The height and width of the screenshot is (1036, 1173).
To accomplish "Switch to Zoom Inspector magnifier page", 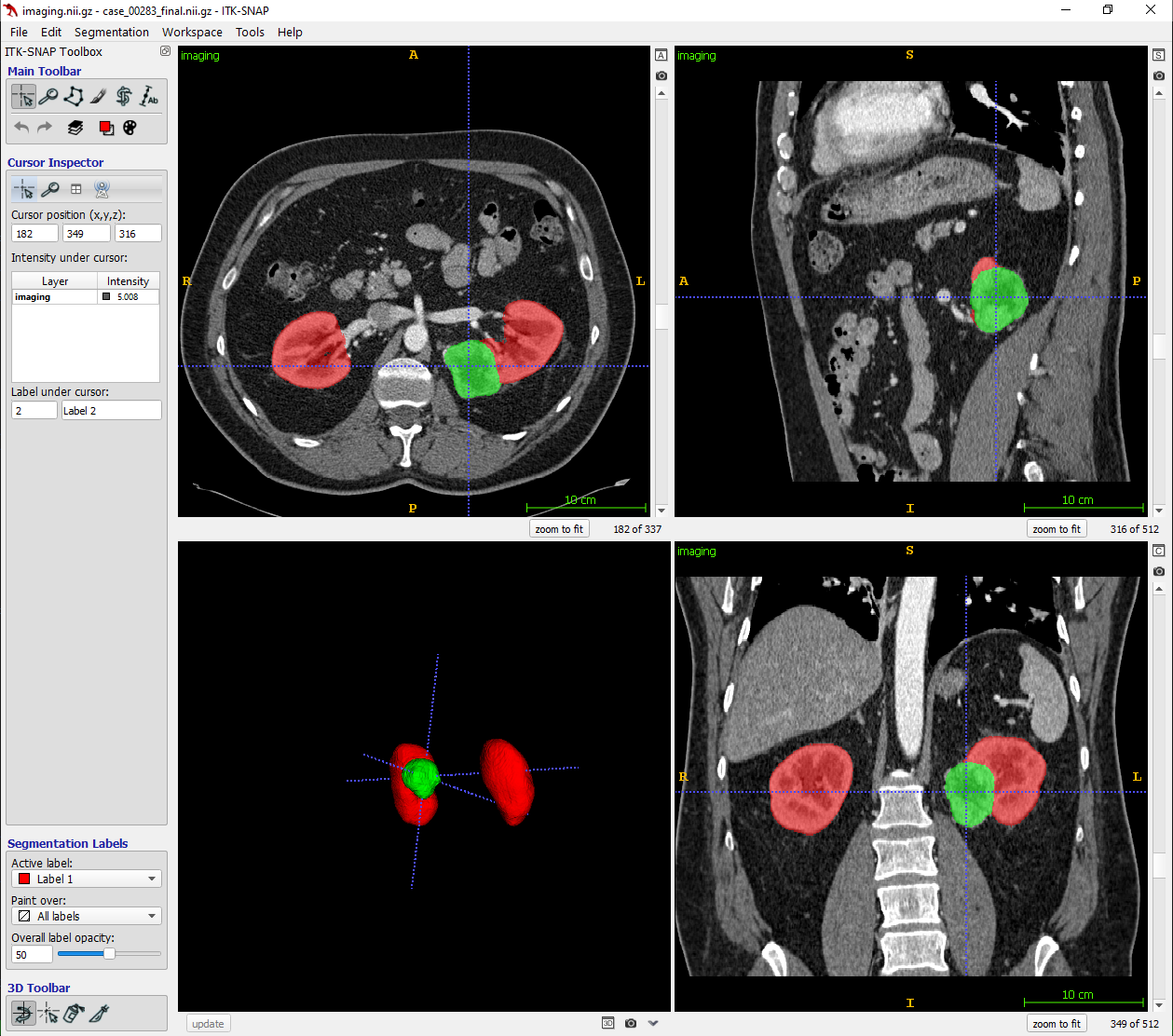I will point(50,189).
